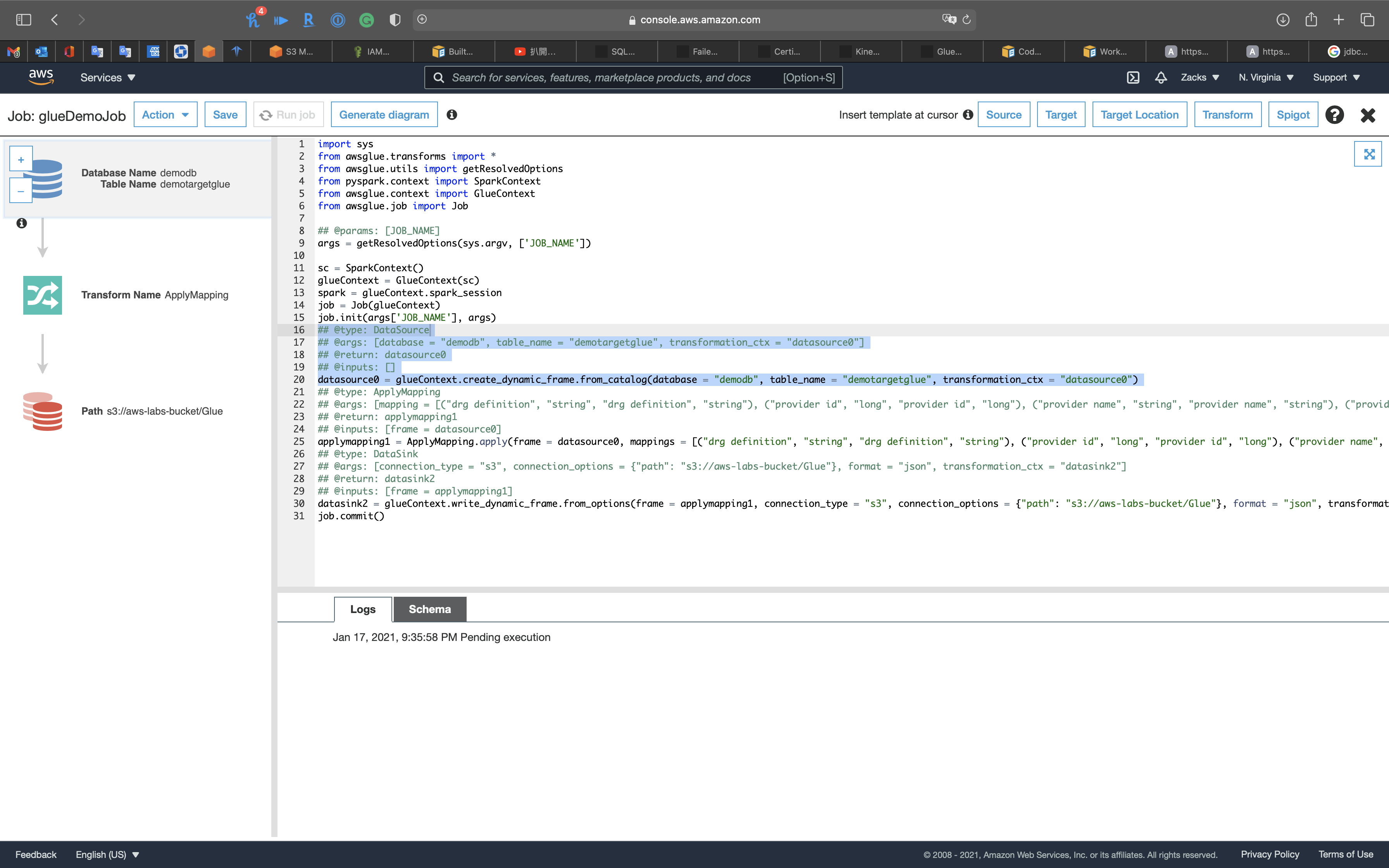Open the help question mark icon

pyautogui.click(x=1334, y=115)
